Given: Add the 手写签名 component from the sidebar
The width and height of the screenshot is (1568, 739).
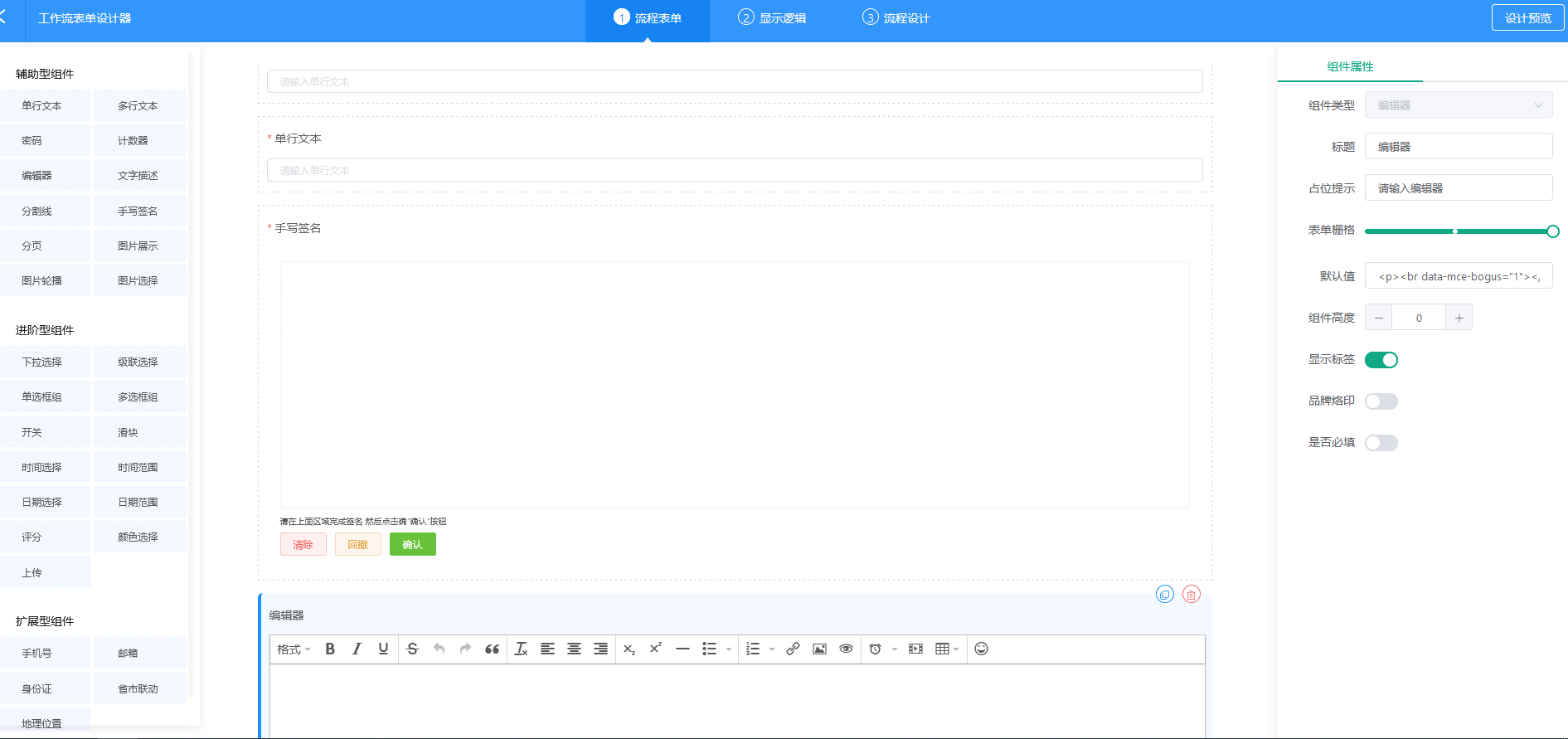Looking at the screenshot, I should (x=140, y=211).
